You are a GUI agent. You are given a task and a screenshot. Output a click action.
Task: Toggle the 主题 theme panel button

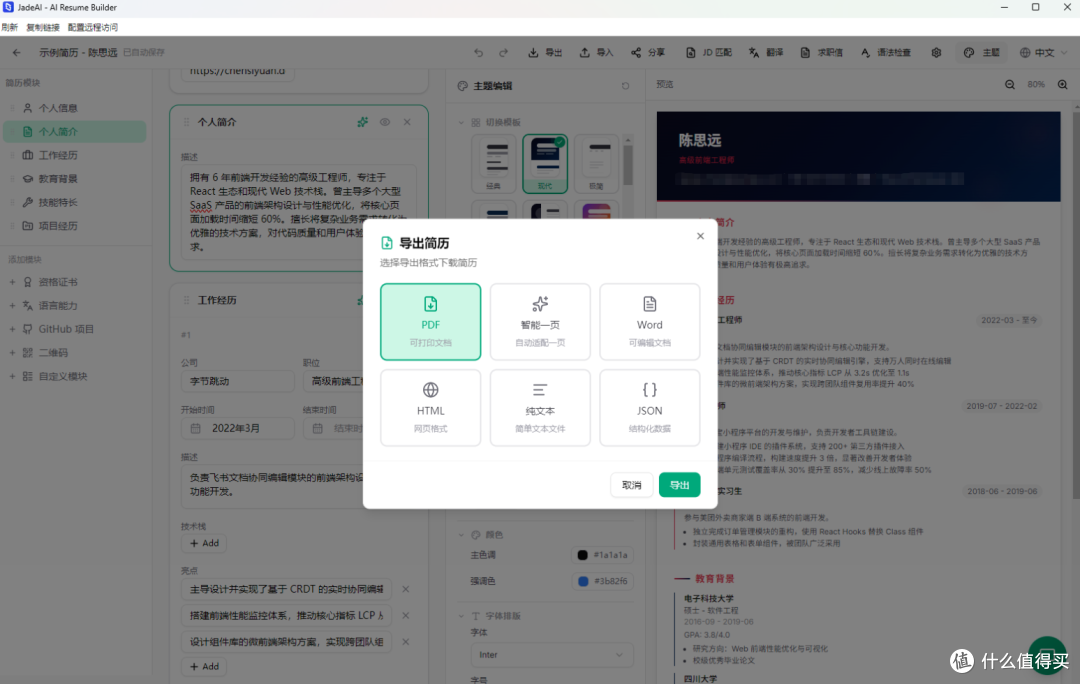[982, 52]
